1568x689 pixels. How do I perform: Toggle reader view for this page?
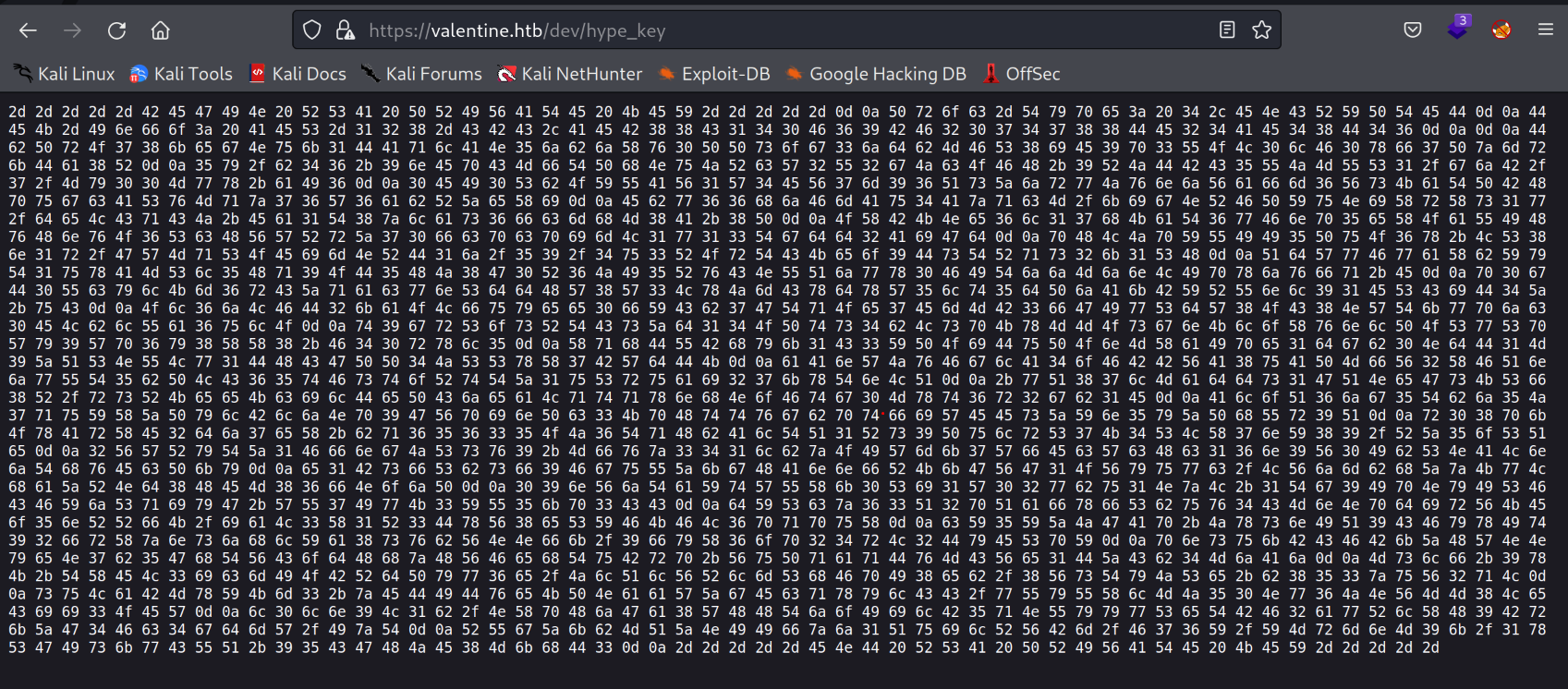(1227, 30)
